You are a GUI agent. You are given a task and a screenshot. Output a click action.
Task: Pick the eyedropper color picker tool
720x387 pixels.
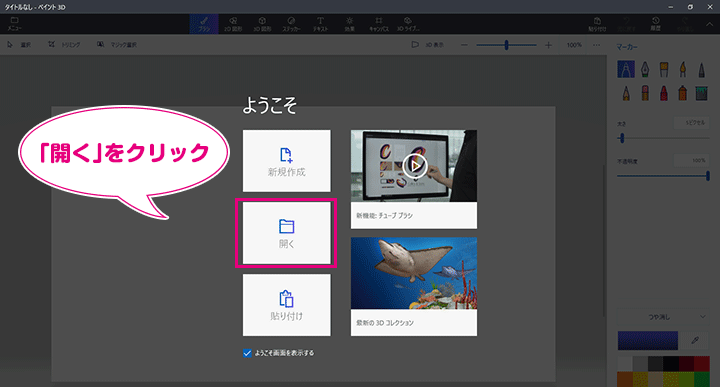tap(695, 341)
